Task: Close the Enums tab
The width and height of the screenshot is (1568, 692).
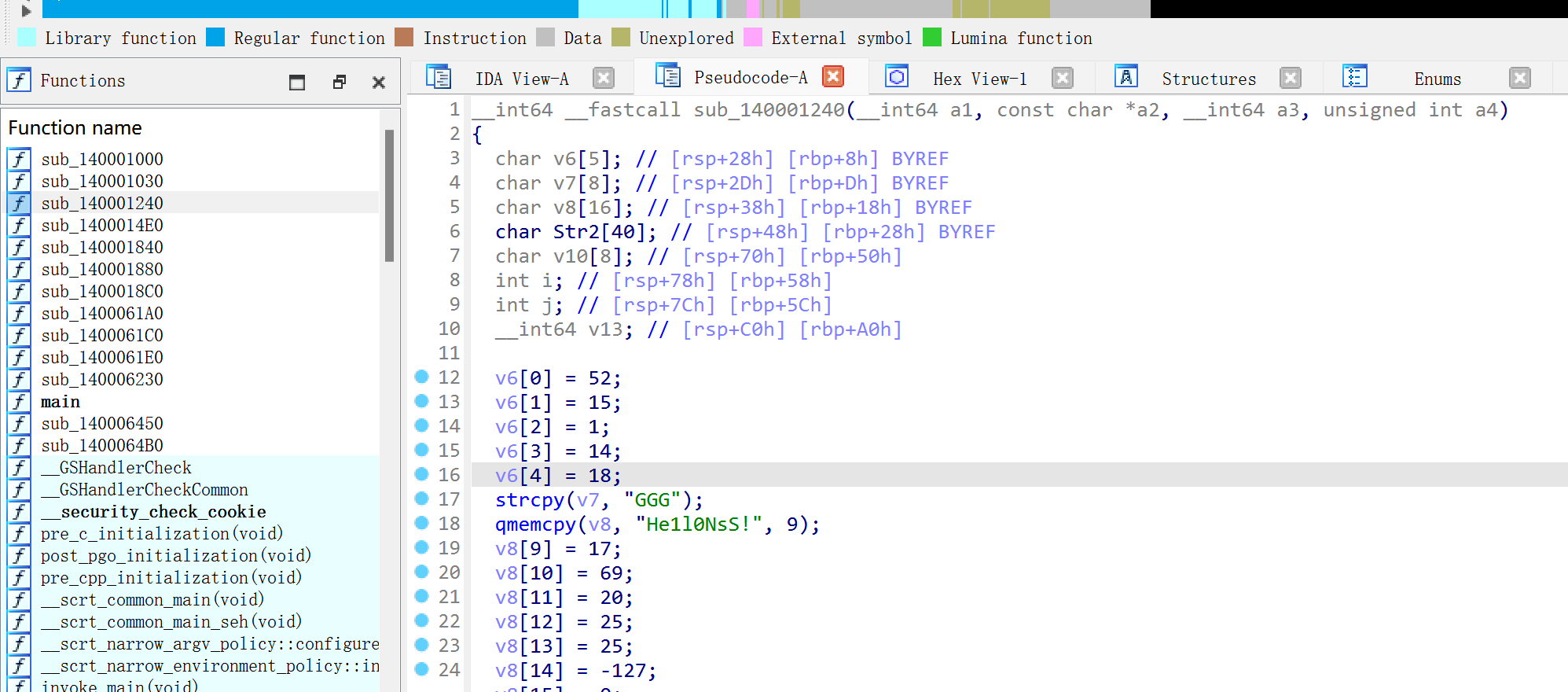Action: click(x=1520, y=78)
